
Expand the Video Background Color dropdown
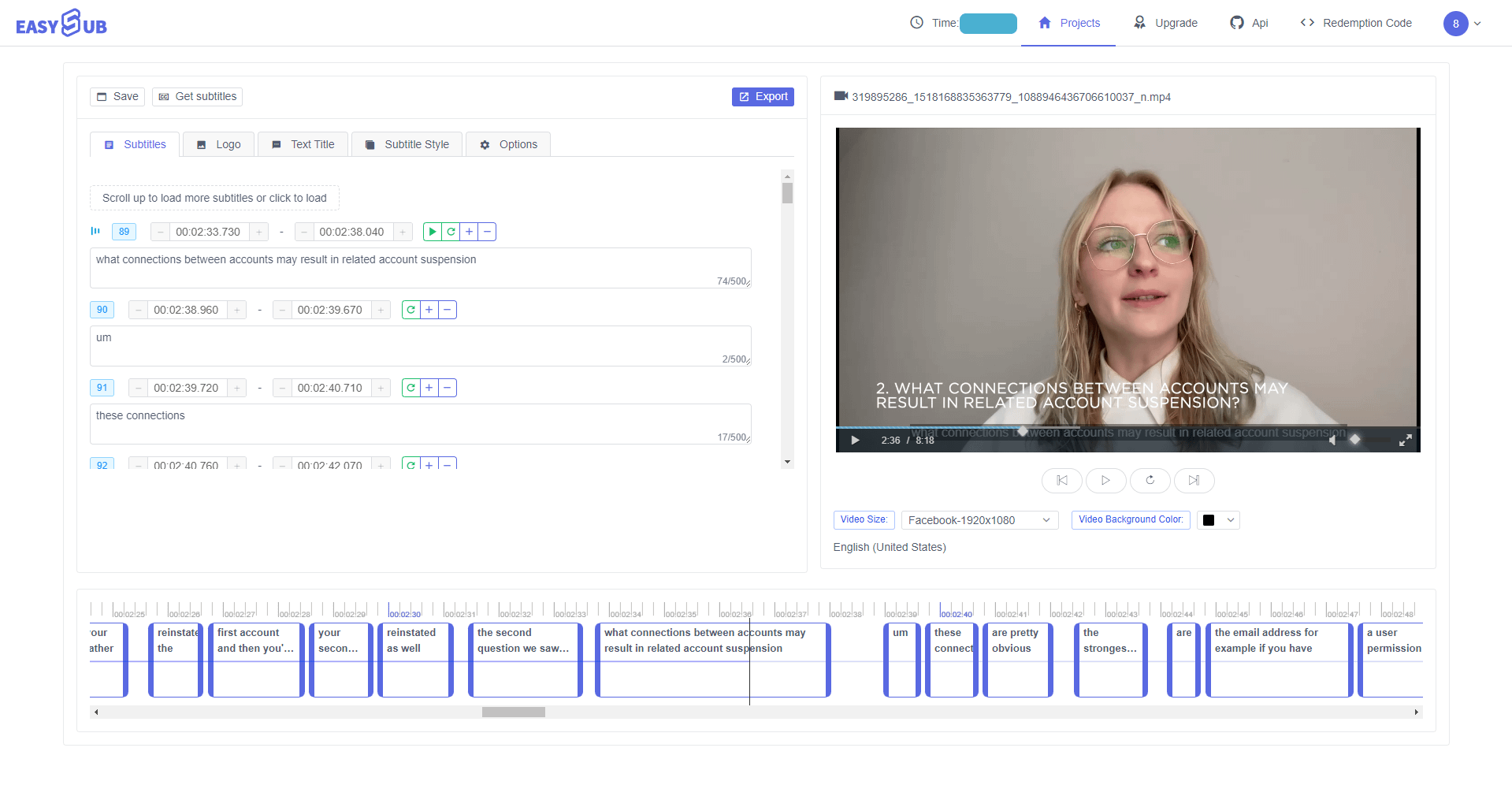(x=1228, y=519)
